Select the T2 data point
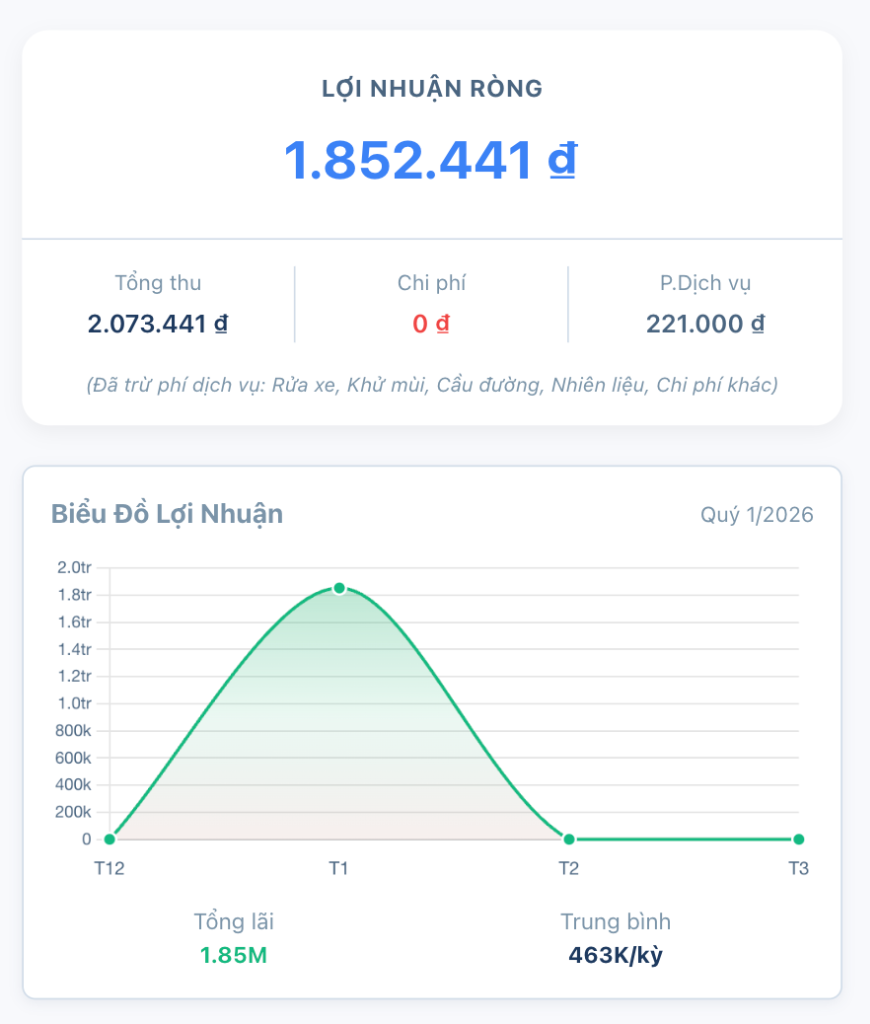Screen dimensions: 870x1024 pos(568,838)
